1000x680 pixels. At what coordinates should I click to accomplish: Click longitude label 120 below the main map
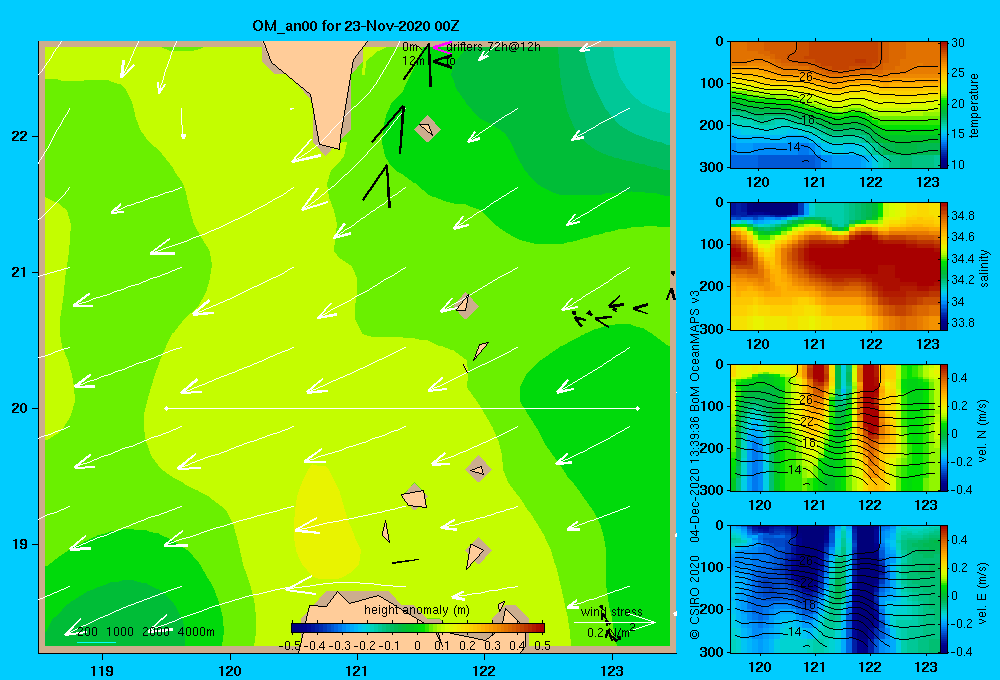[230, 670]
